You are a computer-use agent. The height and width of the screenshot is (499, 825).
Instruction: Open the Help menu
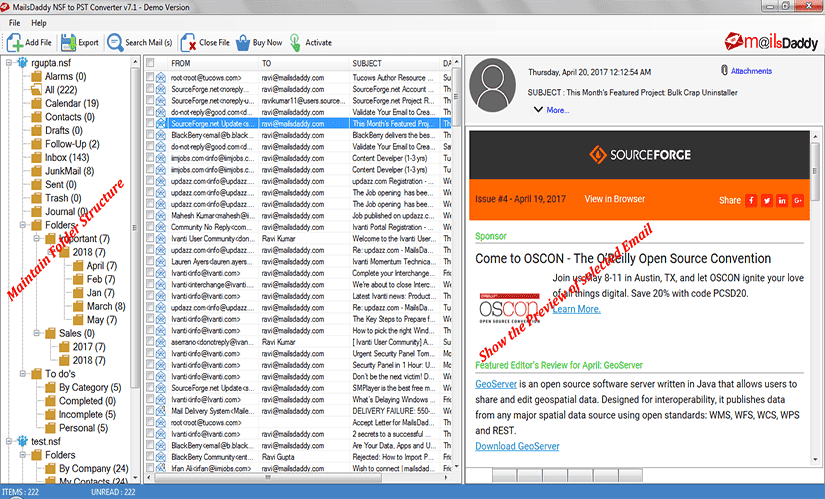[x=38, y=23]
